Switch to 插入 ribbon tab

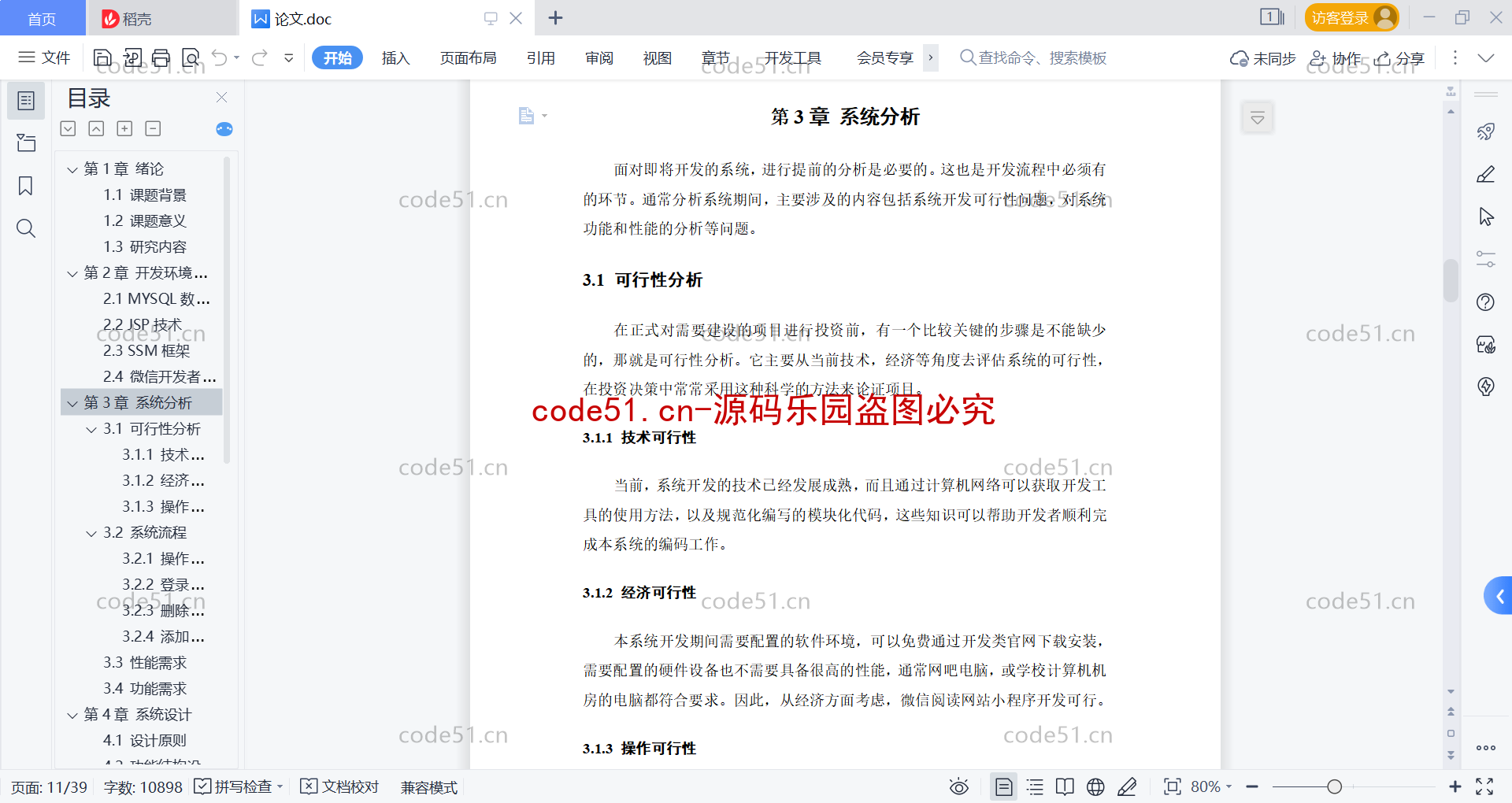pyautogui.click(x=395, y=57)
